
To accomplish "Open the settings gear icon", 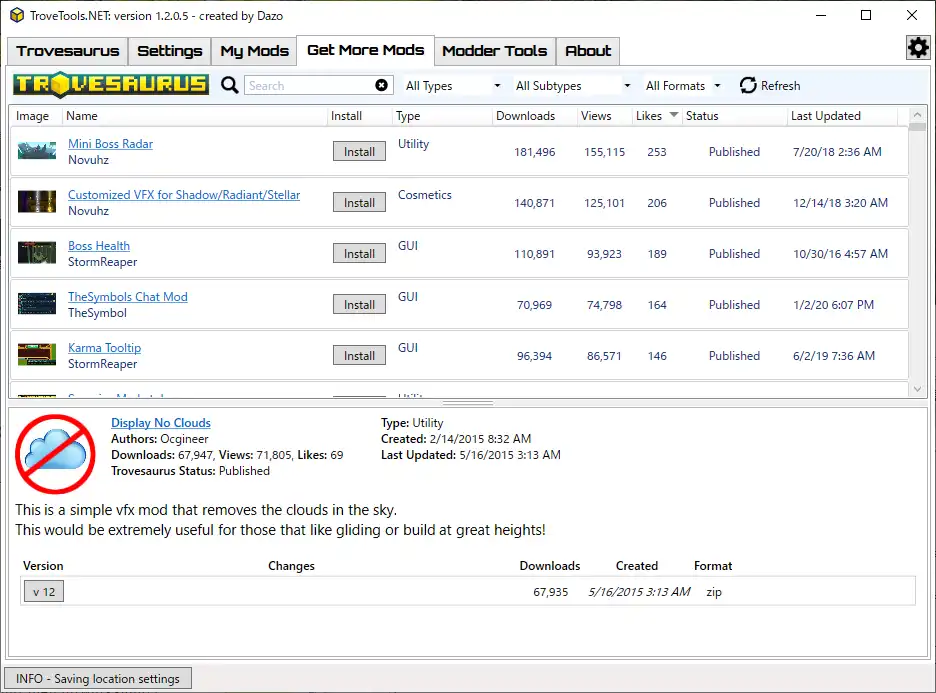I will tap(918, 47).
